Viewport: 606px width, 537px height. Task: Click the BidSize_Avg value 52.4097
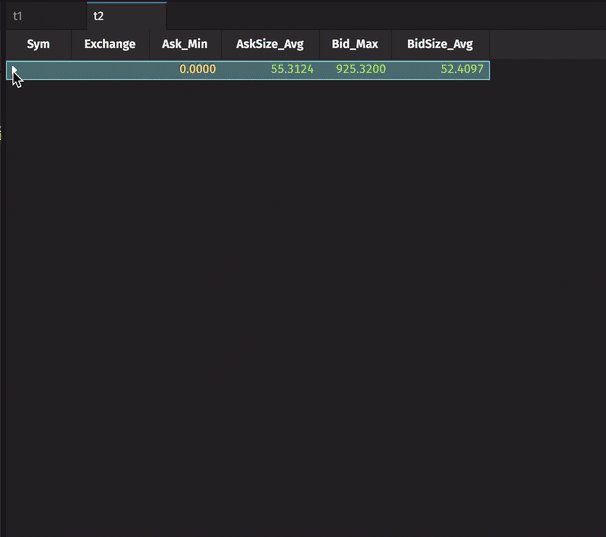click(462, 70)
